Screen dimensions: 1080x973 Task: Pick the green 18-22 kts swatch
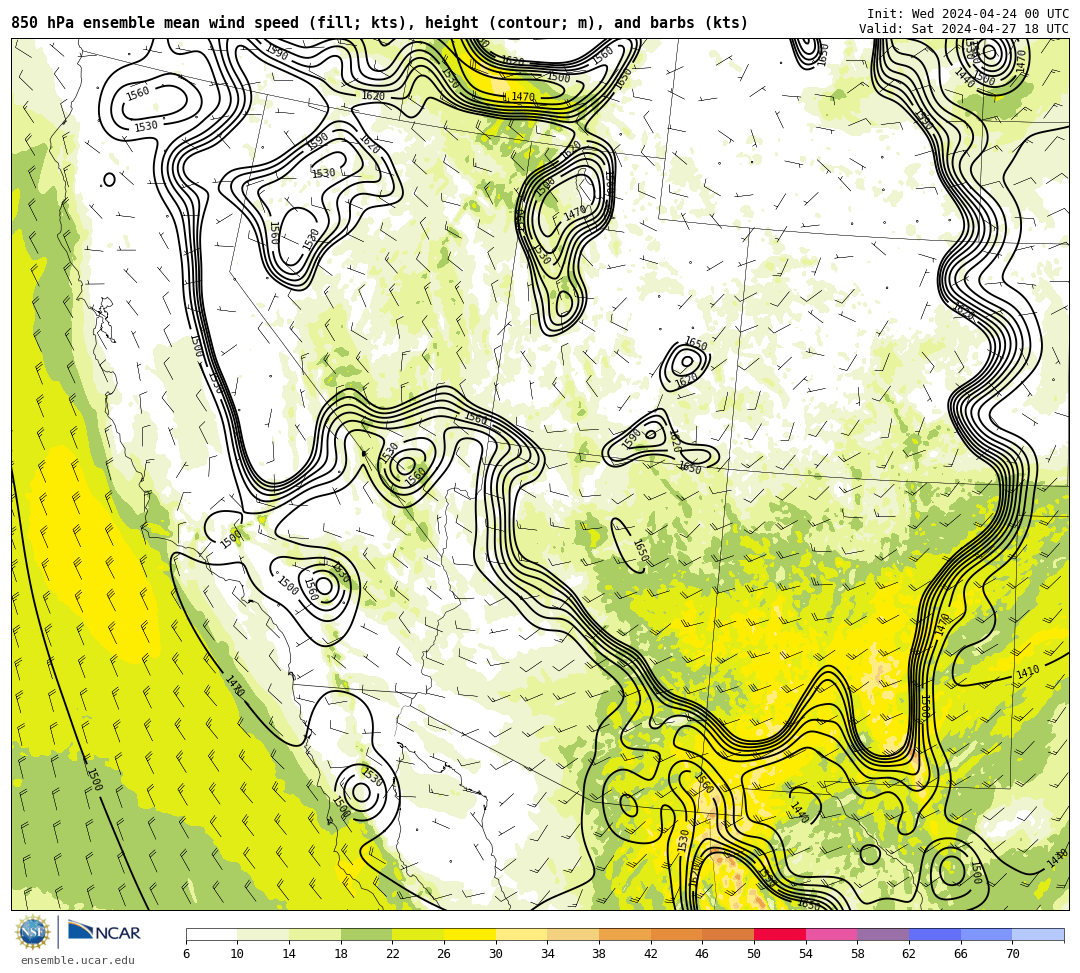pyautogui.click(x=366, y=934)
